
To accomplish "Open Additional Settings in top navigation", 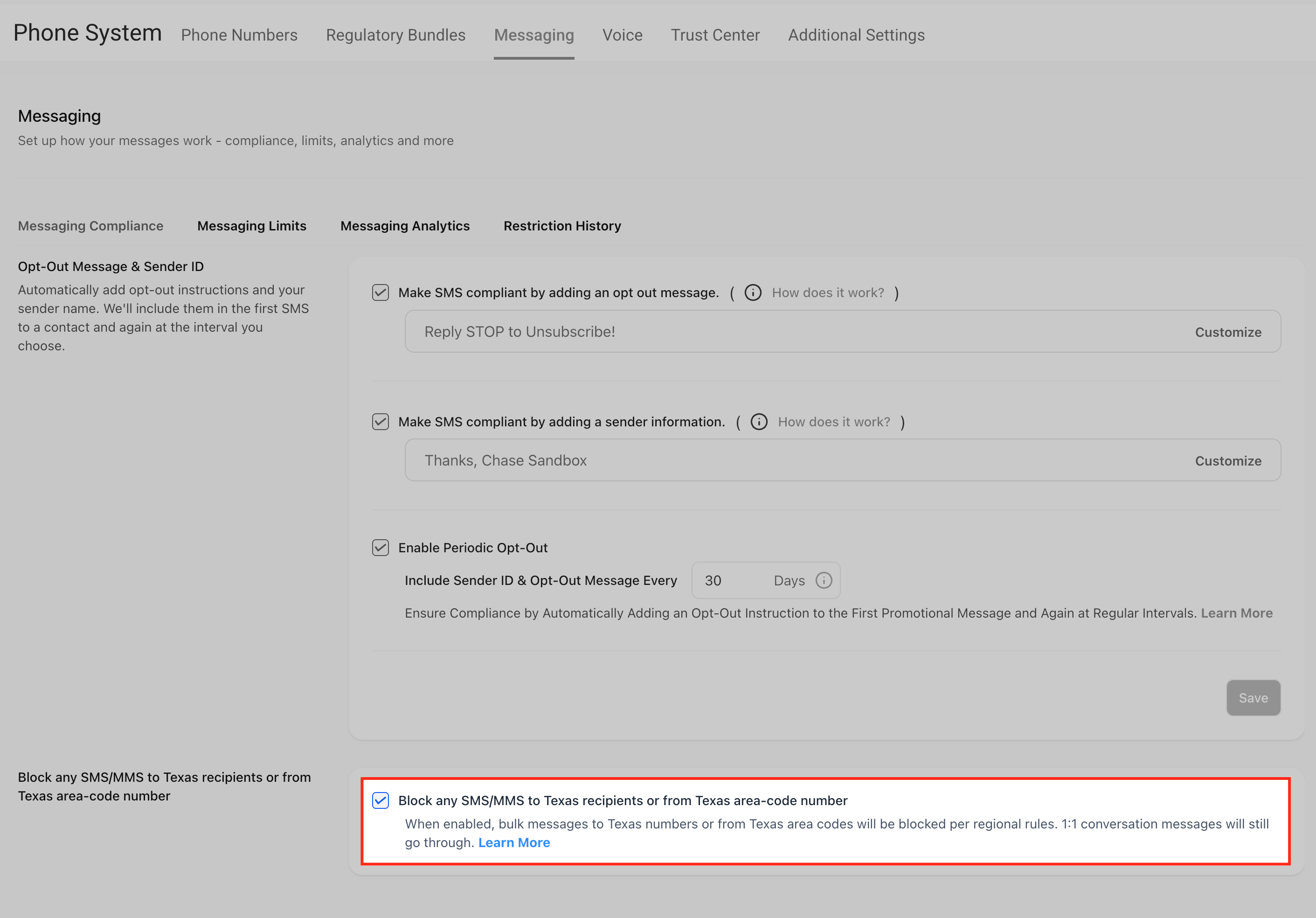I will [856, 35].
